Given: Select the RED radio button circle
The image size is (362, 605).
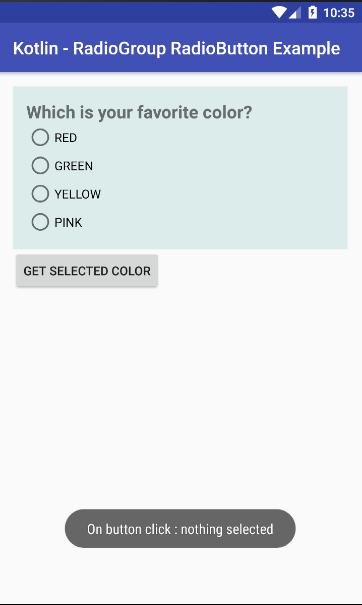Looking at the screenshot, I should click(x=40, y=137).
